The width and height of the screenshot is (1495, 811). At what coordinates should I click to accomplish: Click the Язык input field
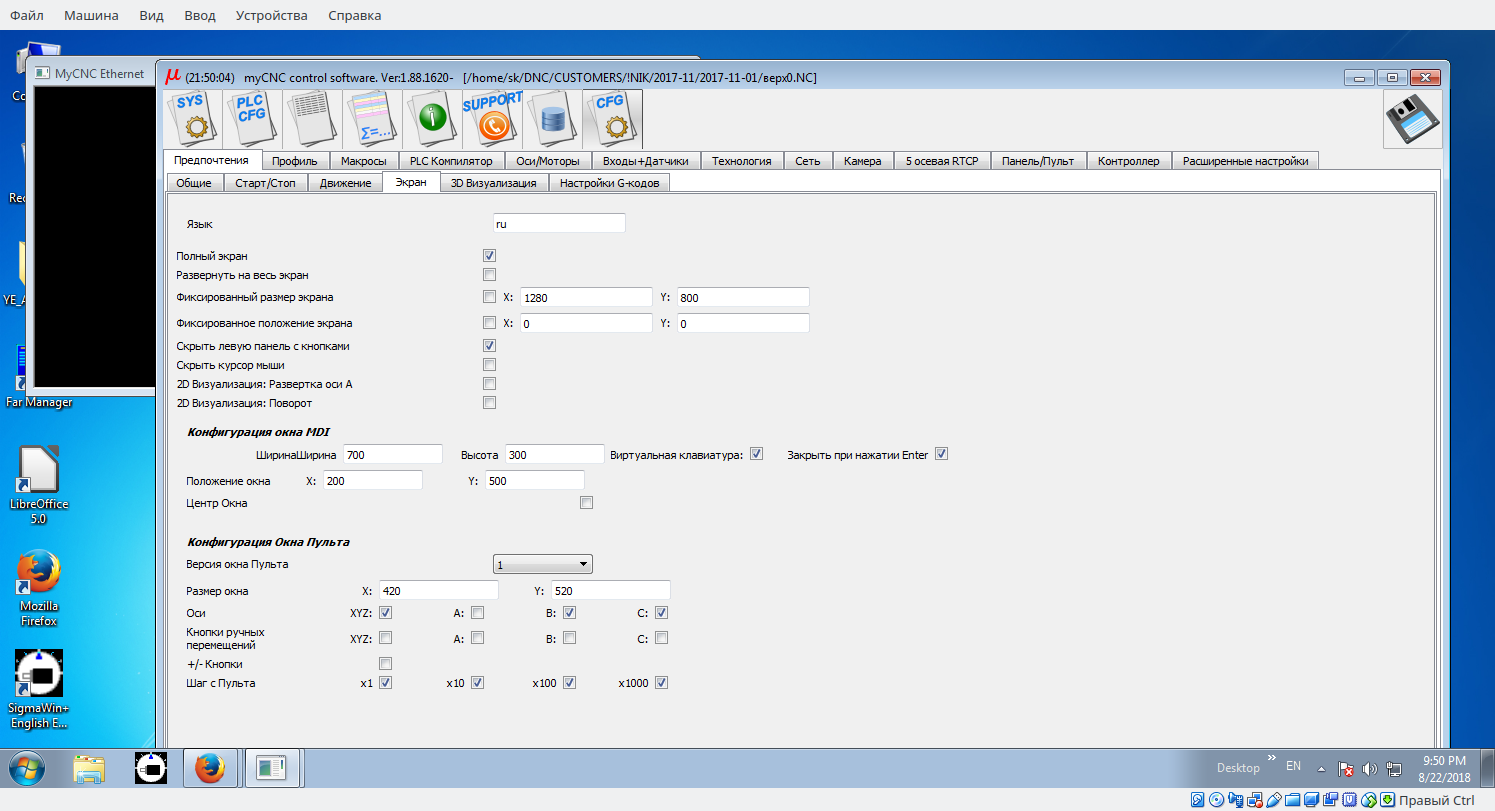(559, 224)
